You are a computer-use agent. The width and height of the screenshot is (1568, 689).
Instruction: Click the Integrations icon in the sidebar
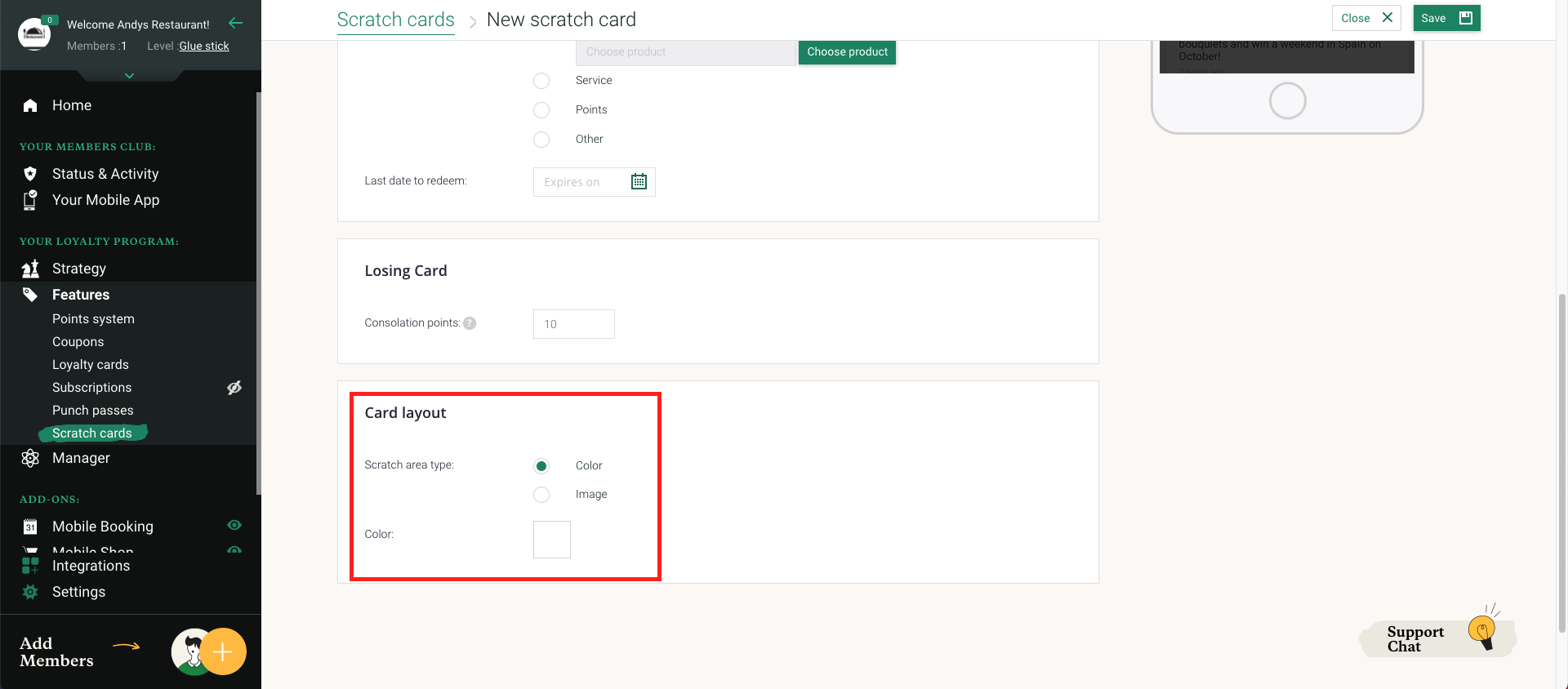click(x=30, y=566)
